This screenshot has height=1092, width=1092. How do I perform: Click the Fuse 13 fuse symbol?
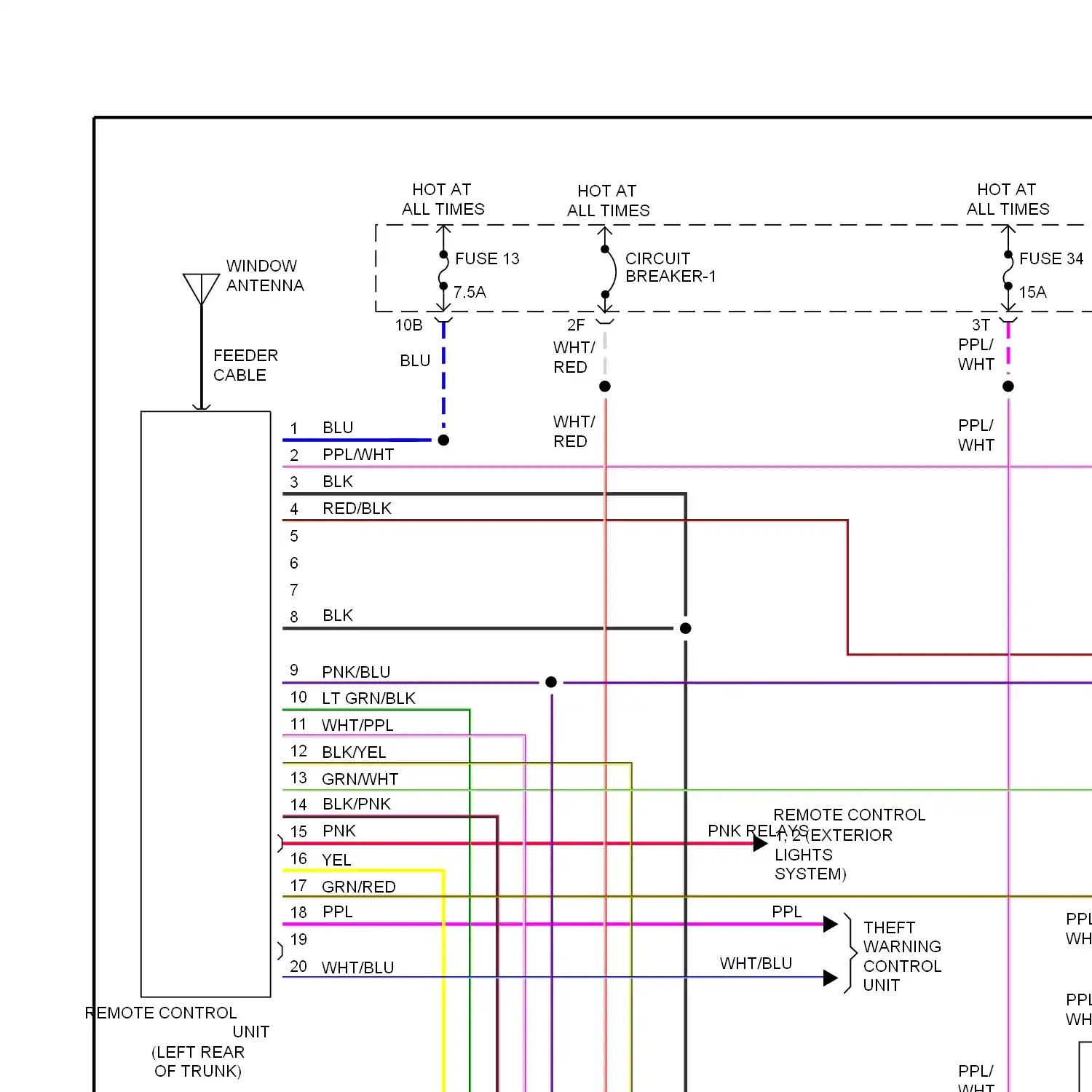pos(443,270)
